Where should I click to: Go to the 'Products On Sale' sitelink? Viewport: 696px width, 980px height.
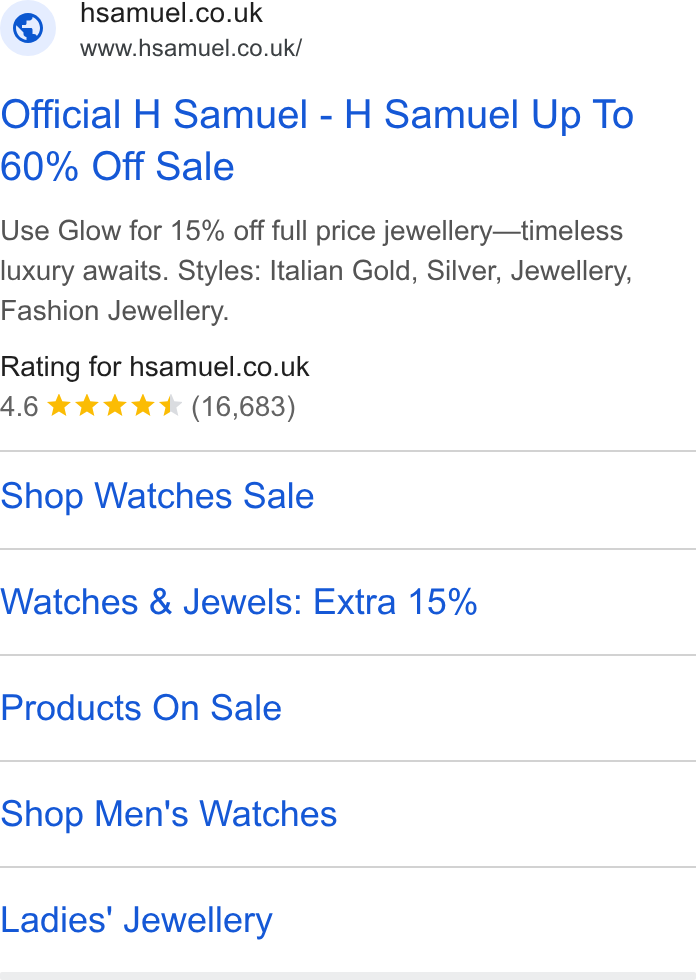(141, 708)
